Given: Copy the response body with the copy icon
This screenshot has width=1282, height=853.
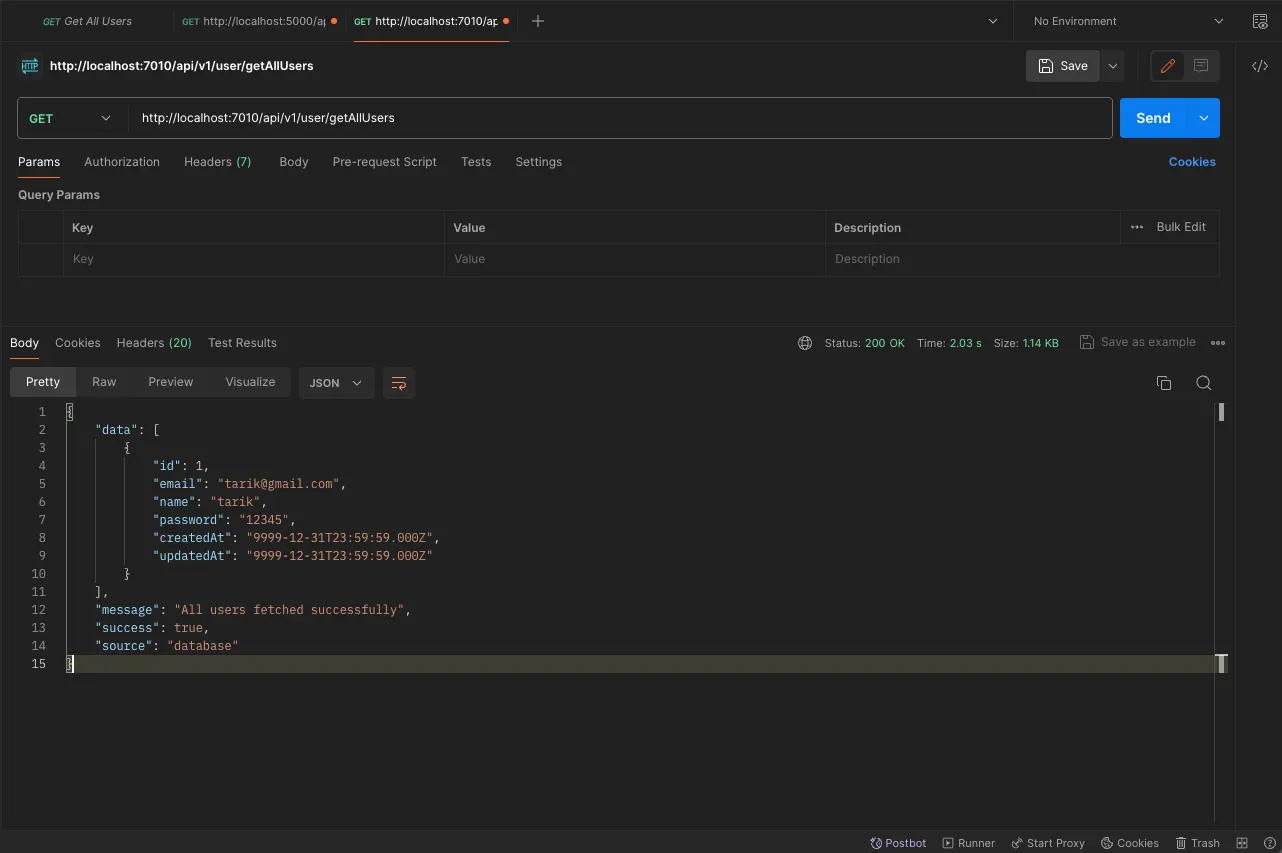Looking at the screenshot, I should [x=1164, y=383].
